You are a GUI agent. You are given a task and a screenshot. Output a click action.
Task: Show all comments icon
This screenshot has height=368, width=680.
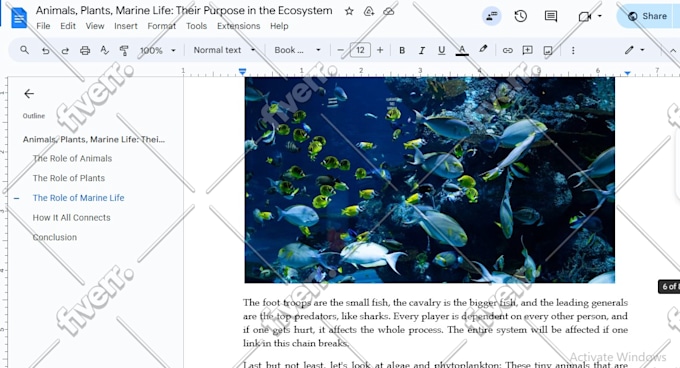[x=551, y=16]
